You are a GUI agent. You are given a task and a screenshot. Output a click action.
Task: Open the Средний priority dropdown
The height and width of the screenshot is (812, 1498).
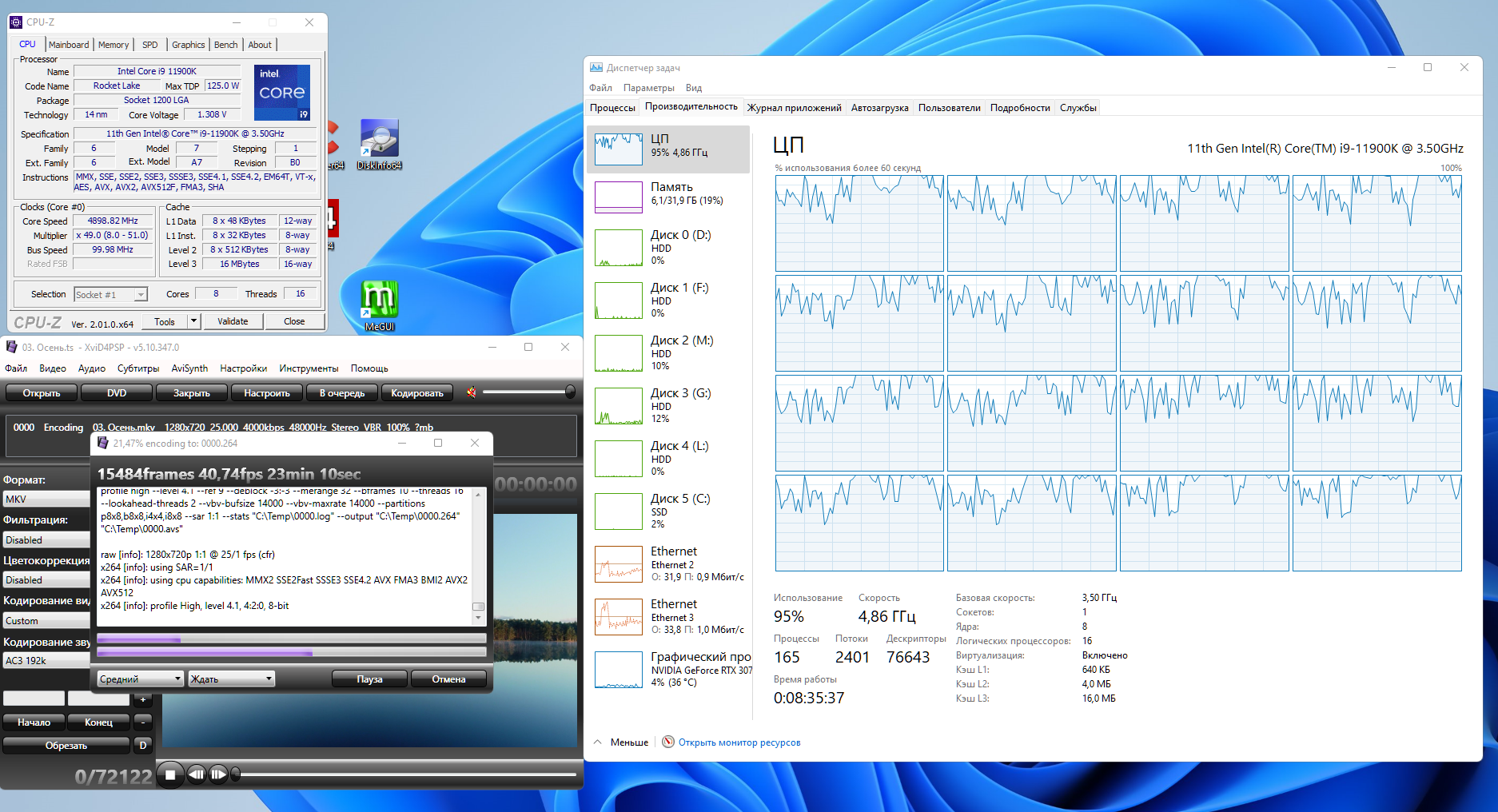click(x=141, y=679)
